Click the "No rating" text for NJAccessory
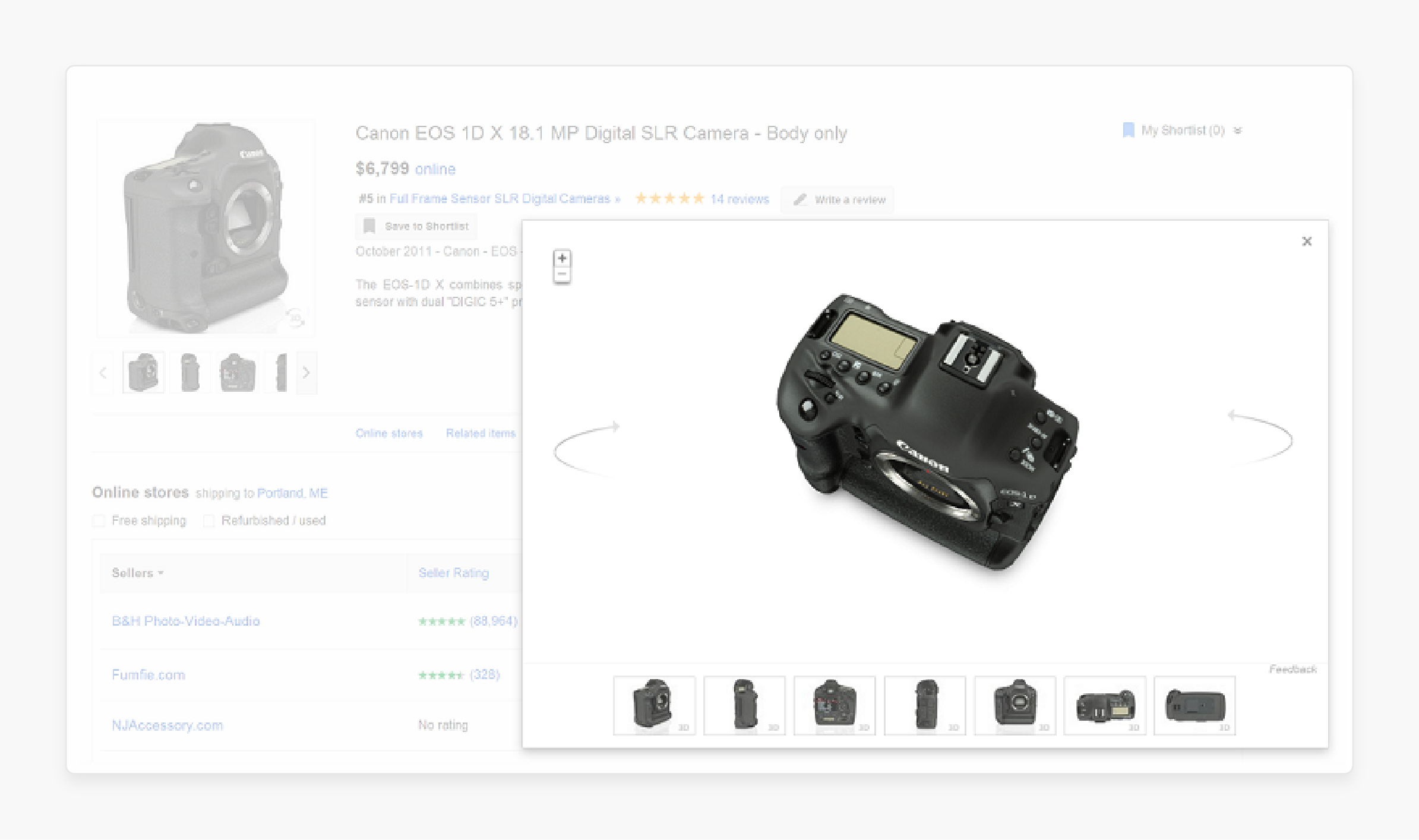This screenshot has width=1419, height=840. pos(443,725)
